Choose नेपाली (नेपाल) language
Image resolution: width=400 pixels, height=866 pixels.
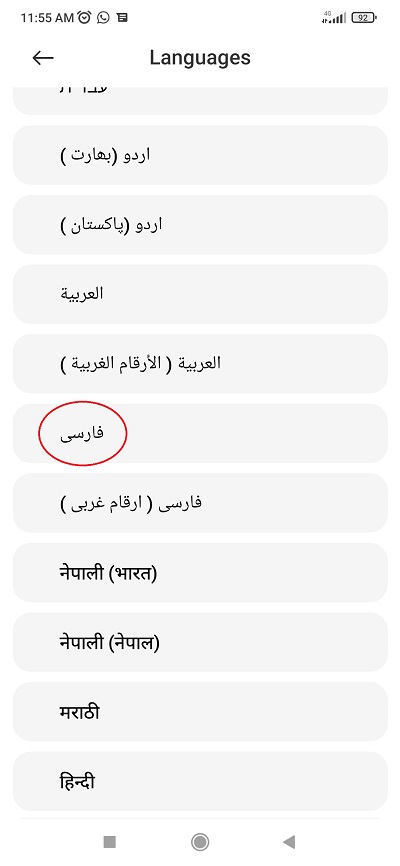[x=200, y=642]
